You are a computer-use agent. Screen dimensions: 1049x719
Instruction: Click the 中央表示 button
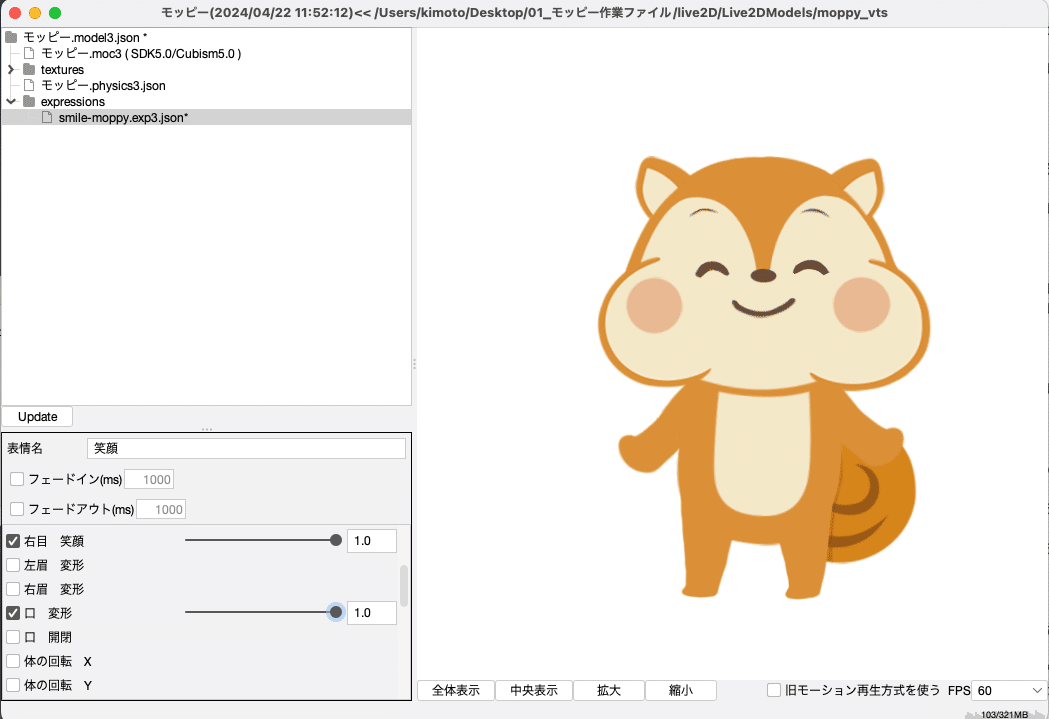[534, 690]
